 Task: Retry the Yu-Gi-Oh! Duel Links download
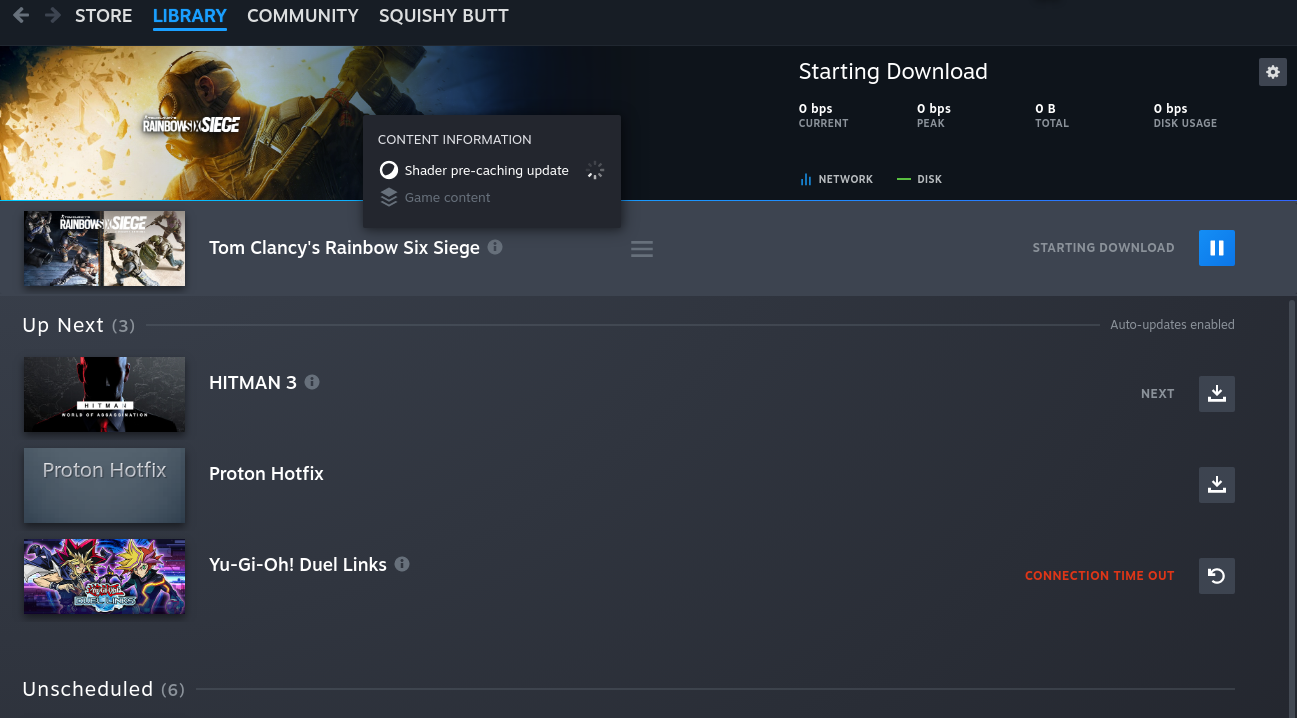tap(1216, 575)
